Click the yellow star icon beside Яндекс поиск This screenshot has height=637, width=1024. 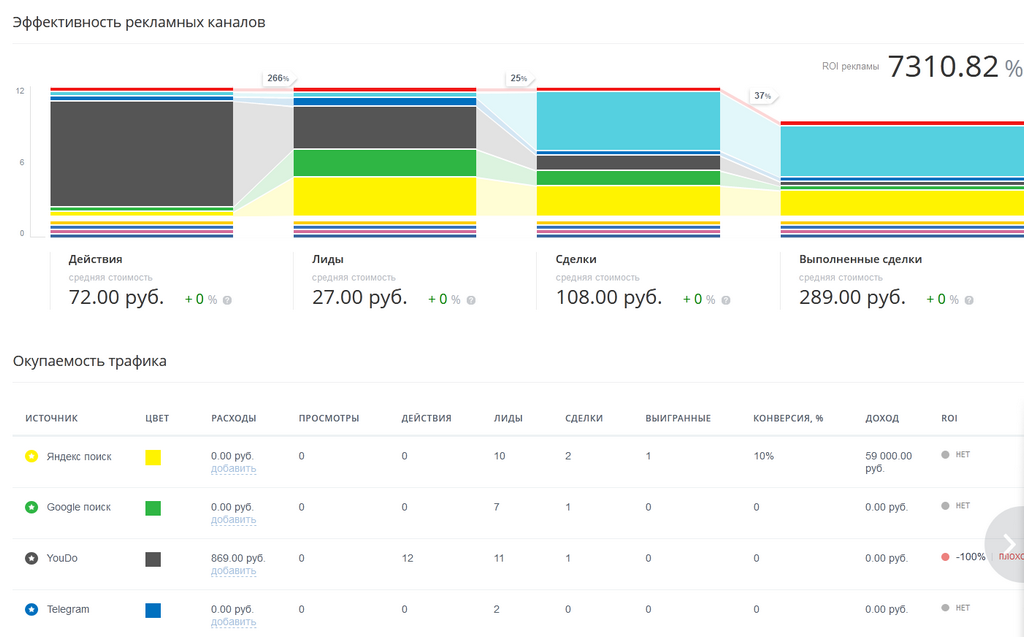point(31,456)
